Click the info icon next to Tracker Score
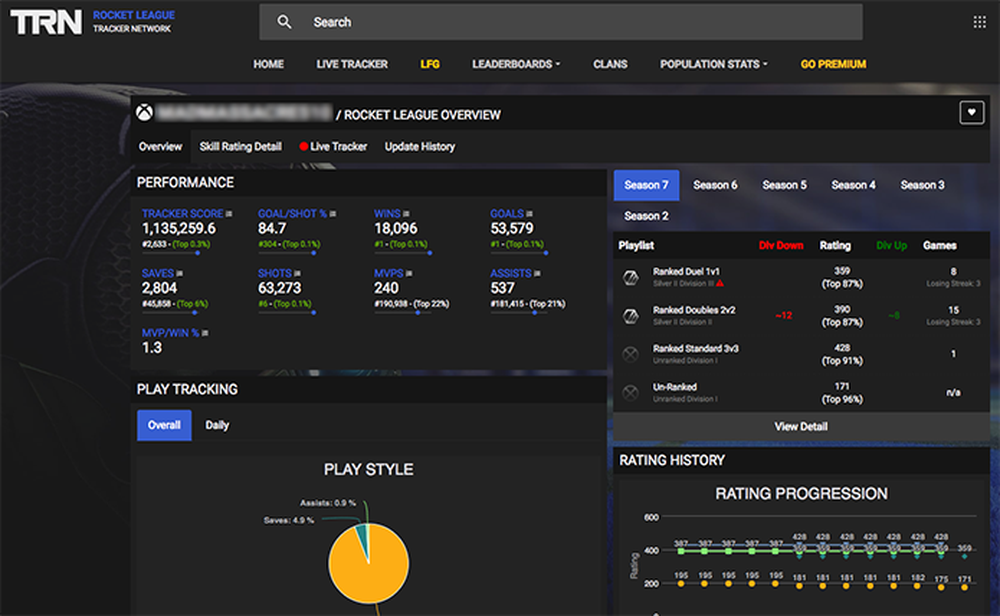Image resolution: width=1000 pixels, height=616 pixels. [228, 212]
